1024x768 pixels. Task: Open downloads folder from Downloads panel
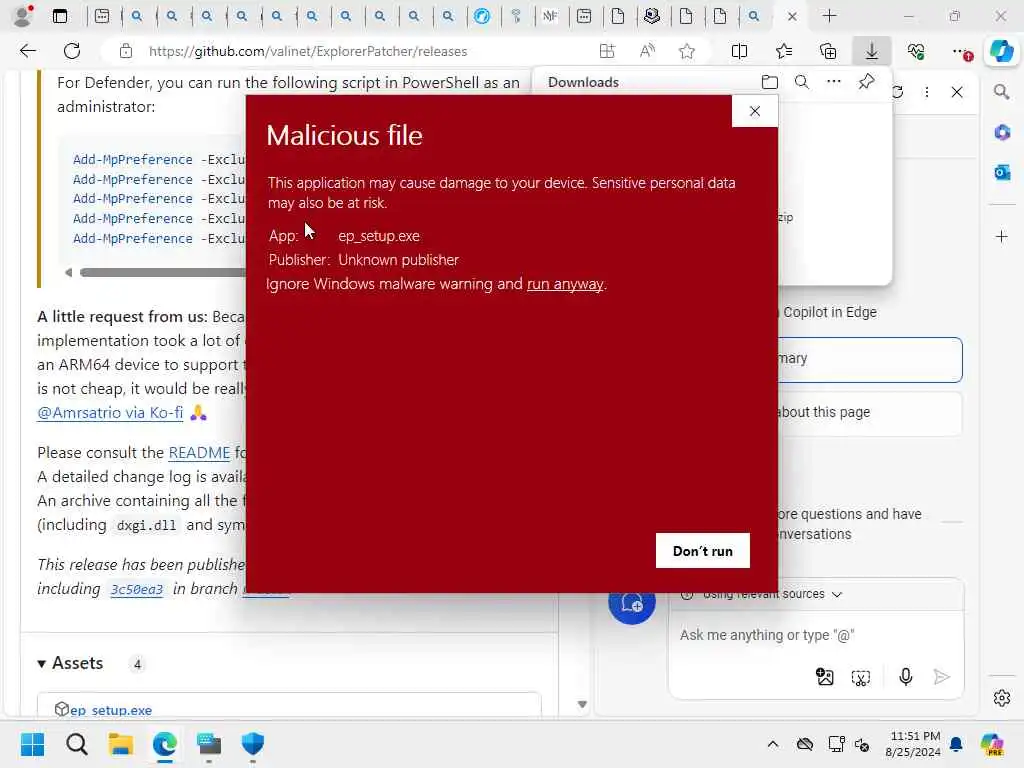(769, 82)
